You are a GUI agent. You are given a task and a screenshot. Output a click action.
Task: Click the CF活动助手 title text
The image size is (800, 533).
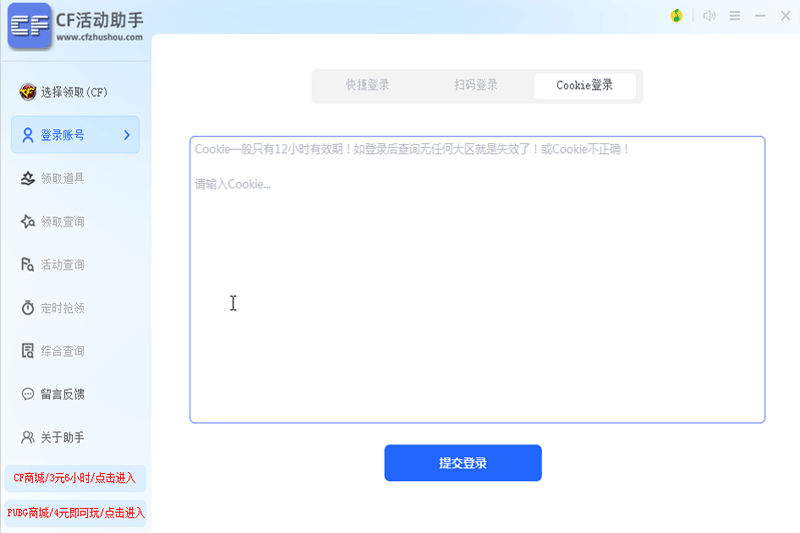click(99, 20)
